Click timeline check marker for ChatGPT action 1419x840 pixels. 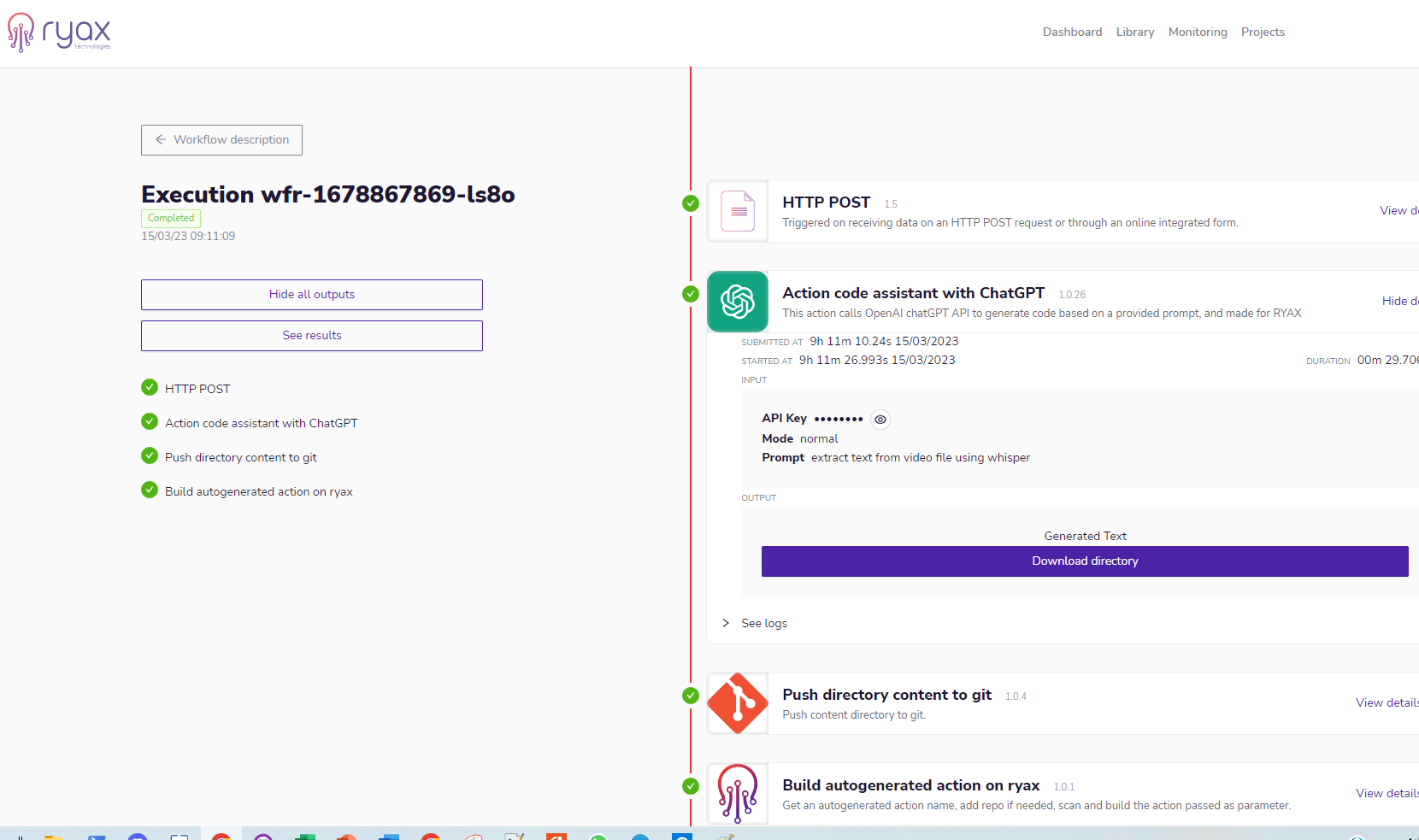tap(691, 294)
